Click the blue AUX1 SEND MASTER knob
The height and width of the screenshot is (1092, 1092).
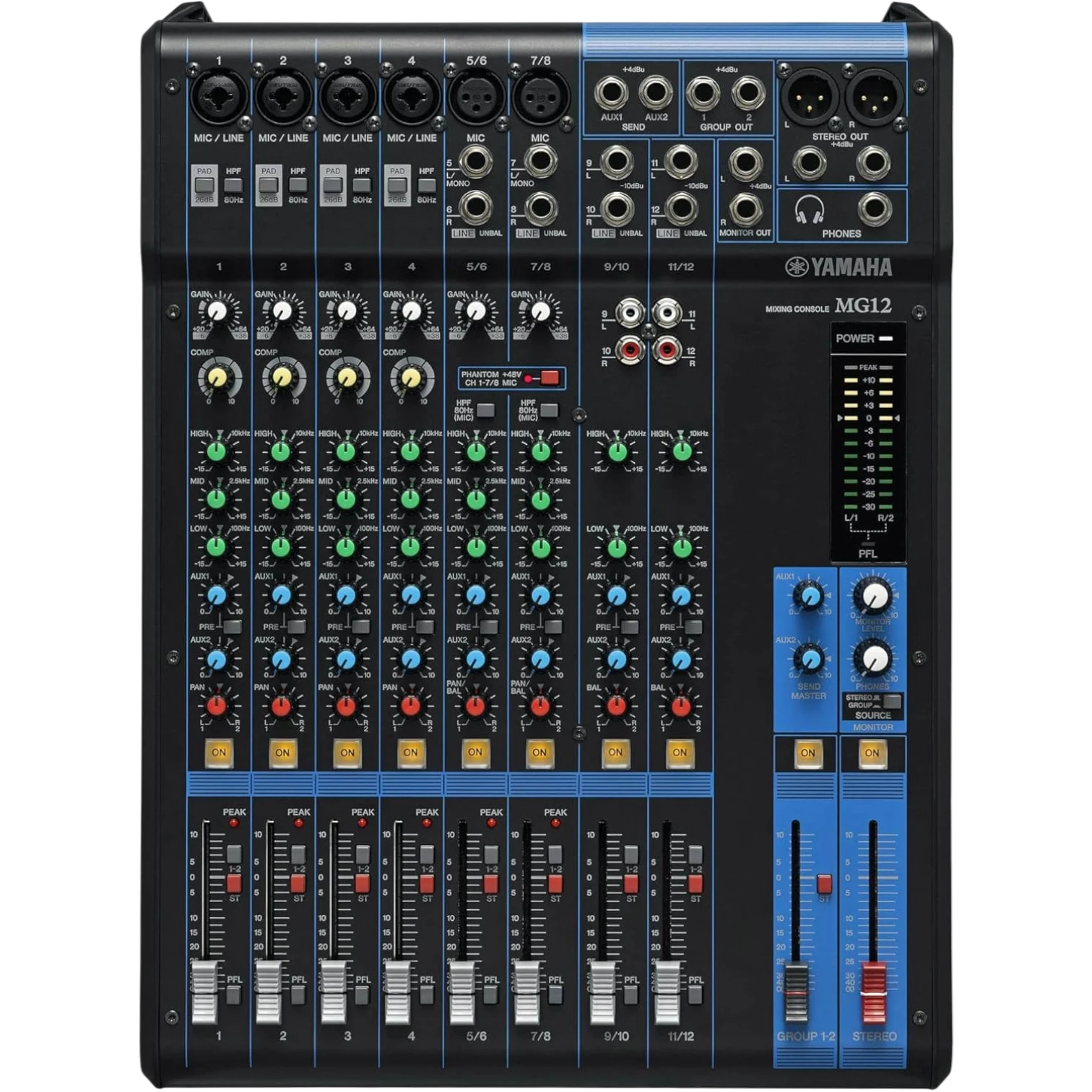tap(809, 597)
